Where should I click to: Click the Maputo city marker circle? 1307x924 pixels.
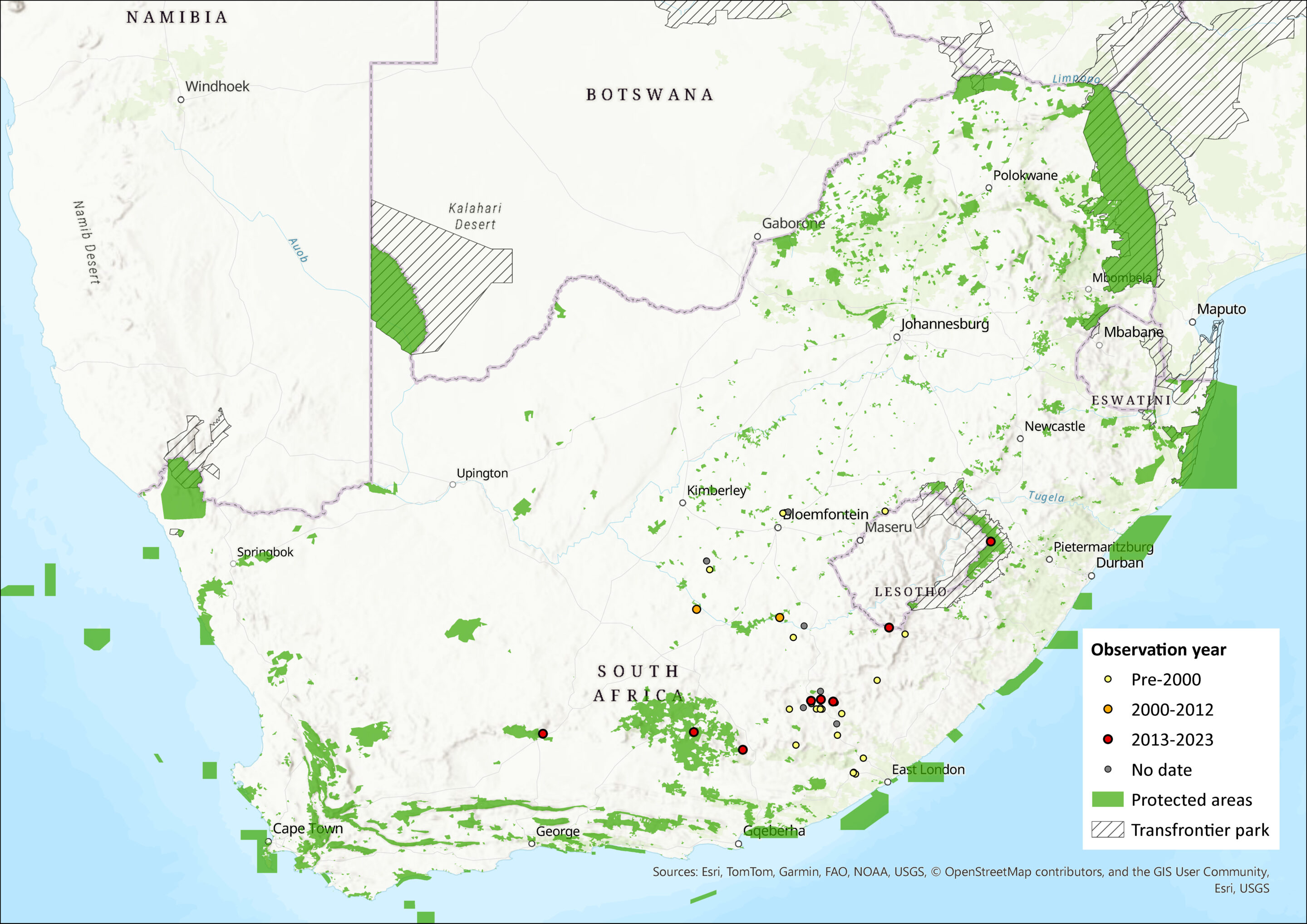[1193, 322]
